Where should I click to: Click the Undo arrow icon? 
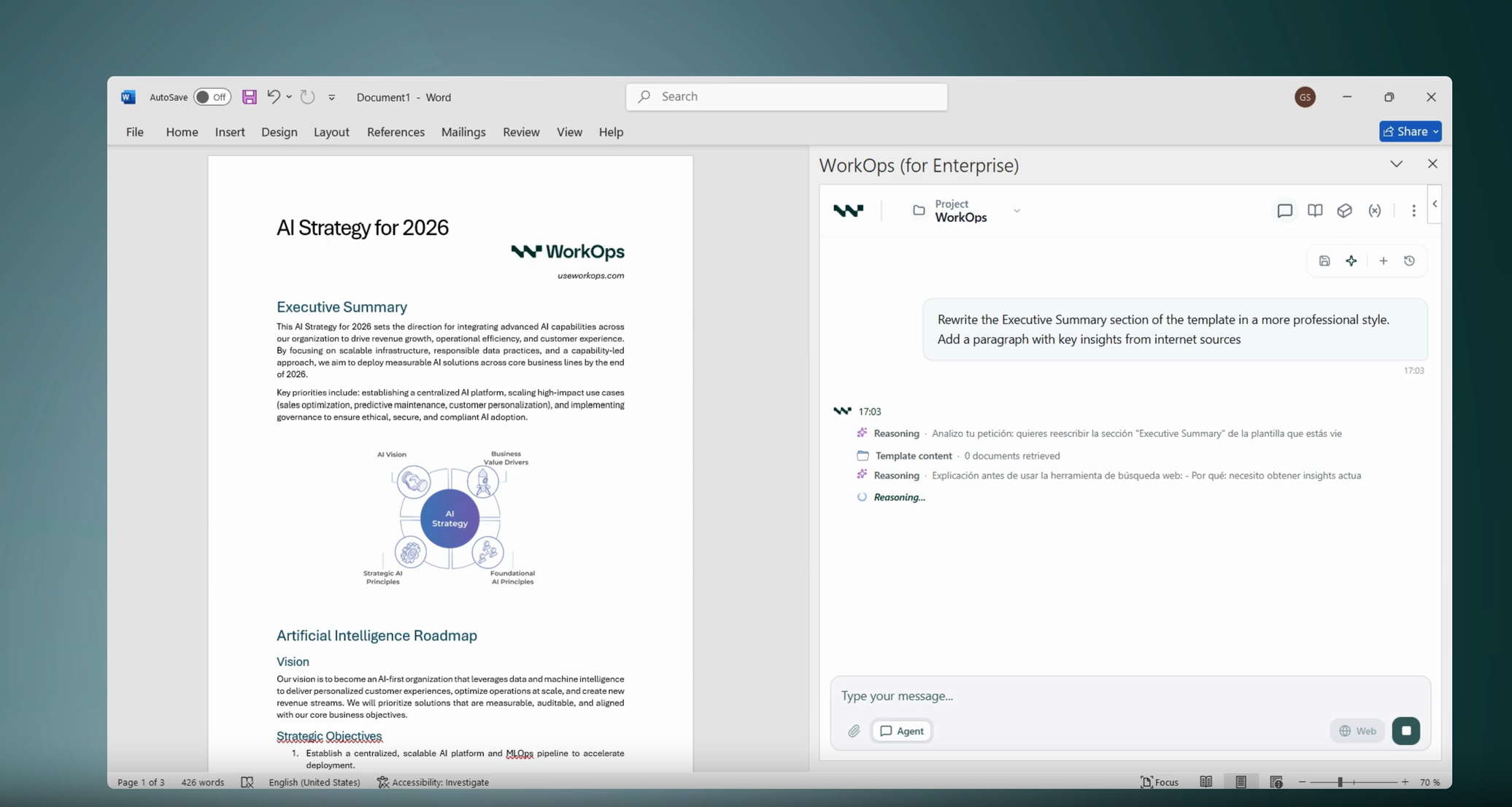tap(273, 96)
